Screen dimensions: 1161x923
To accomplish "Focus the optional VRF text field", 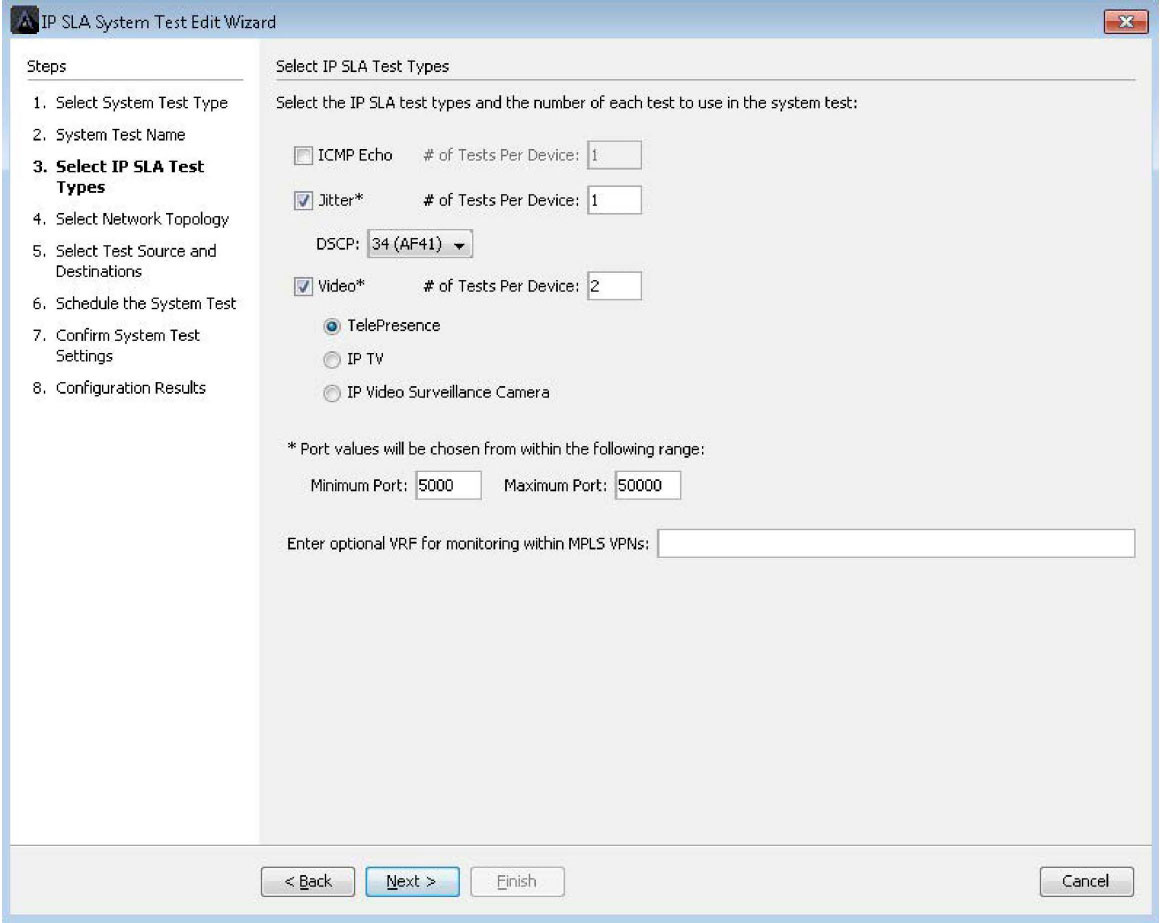I will coord(895,543).
